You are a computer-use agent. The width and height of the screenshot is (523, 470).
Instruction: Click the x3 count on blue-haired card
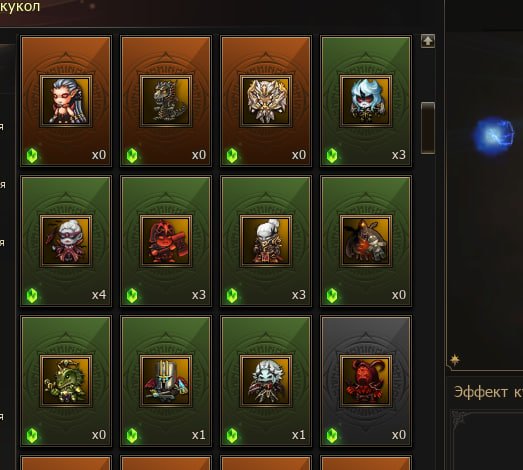[x=399, y=155]
